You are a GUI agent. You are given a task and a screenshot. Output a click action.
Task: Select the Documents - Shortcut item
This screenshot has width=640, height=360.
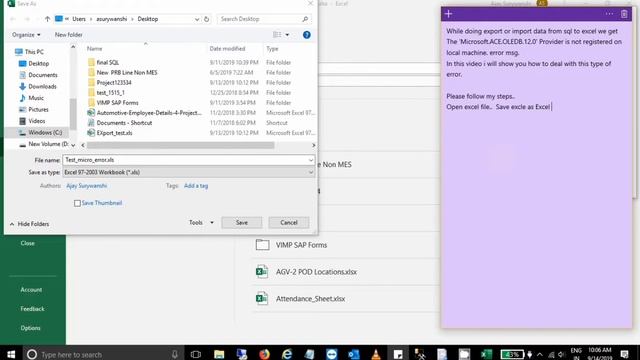124,123
